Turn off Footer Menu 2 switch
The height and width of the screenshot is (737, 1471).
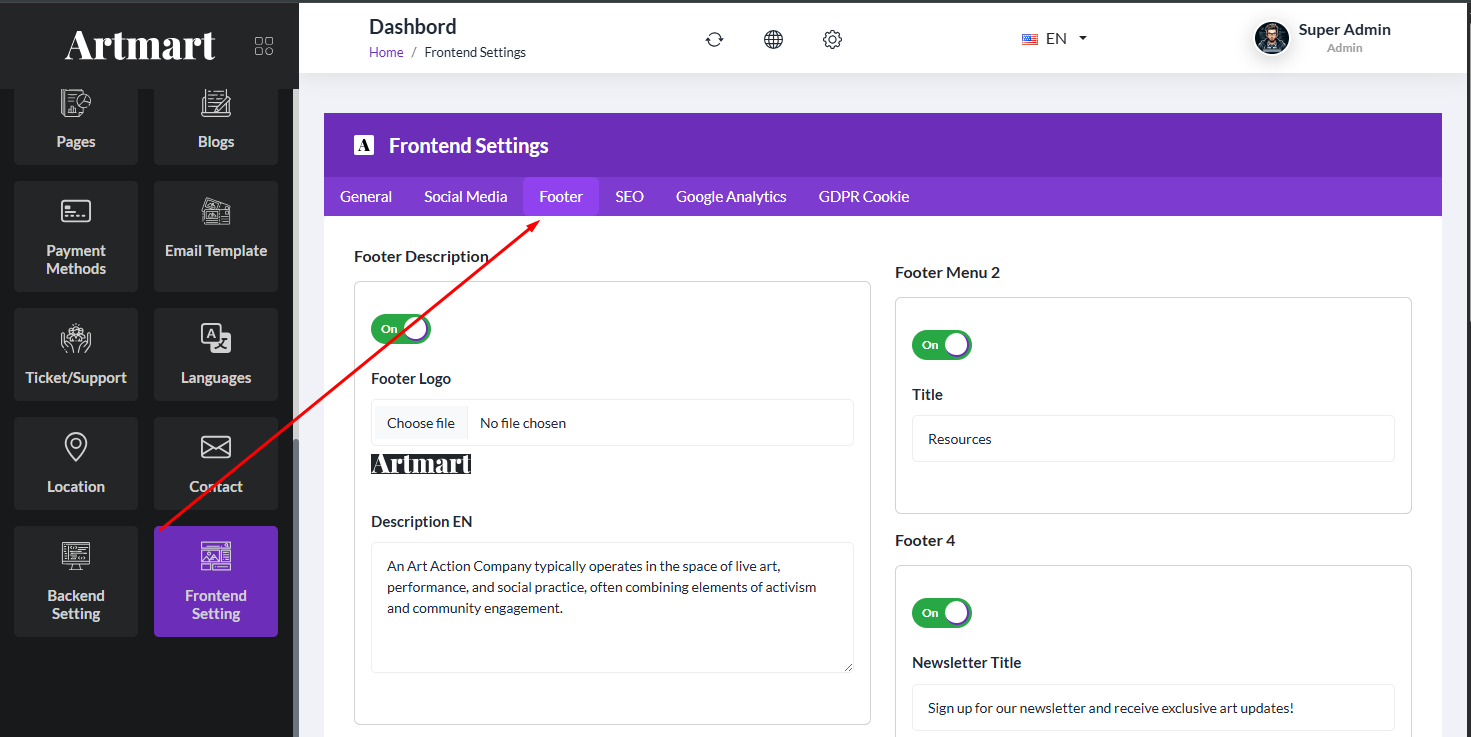(942, 345)
